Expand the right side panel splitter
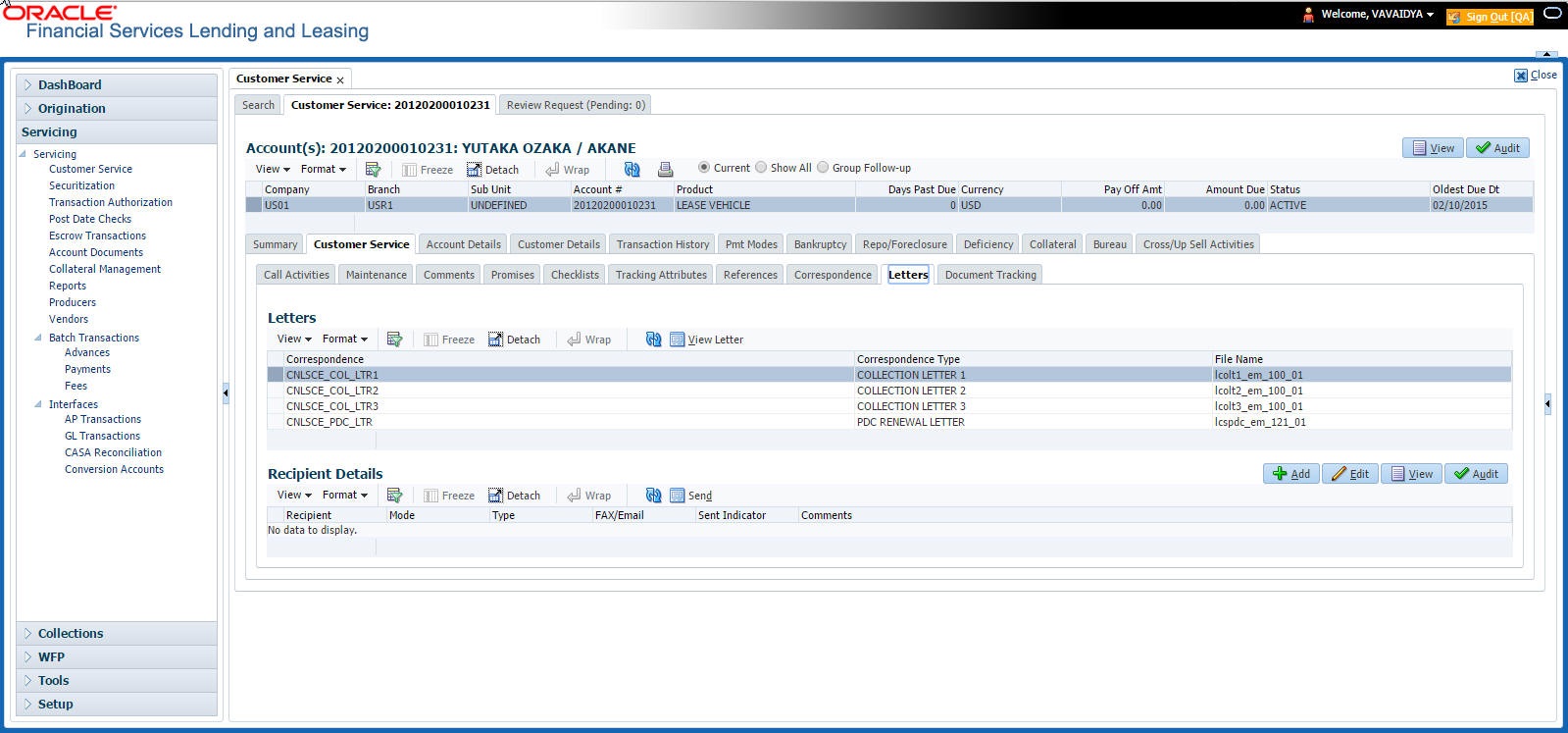The width and height of the screenshot is (1568, 733). pyautogui.click(x=1547, y=403)
